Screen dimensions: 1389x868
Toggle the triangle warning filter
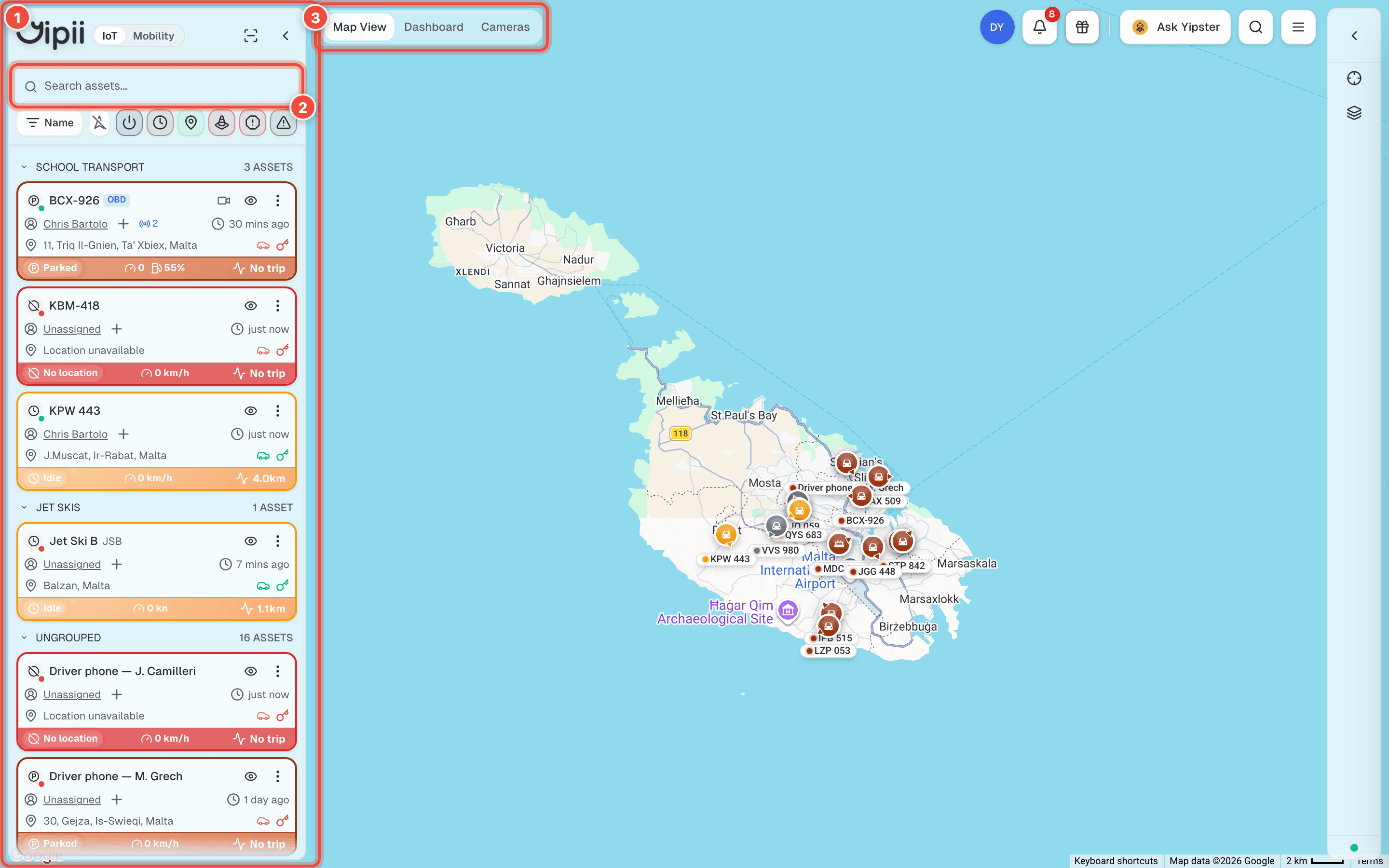click(x=284, y=122)
